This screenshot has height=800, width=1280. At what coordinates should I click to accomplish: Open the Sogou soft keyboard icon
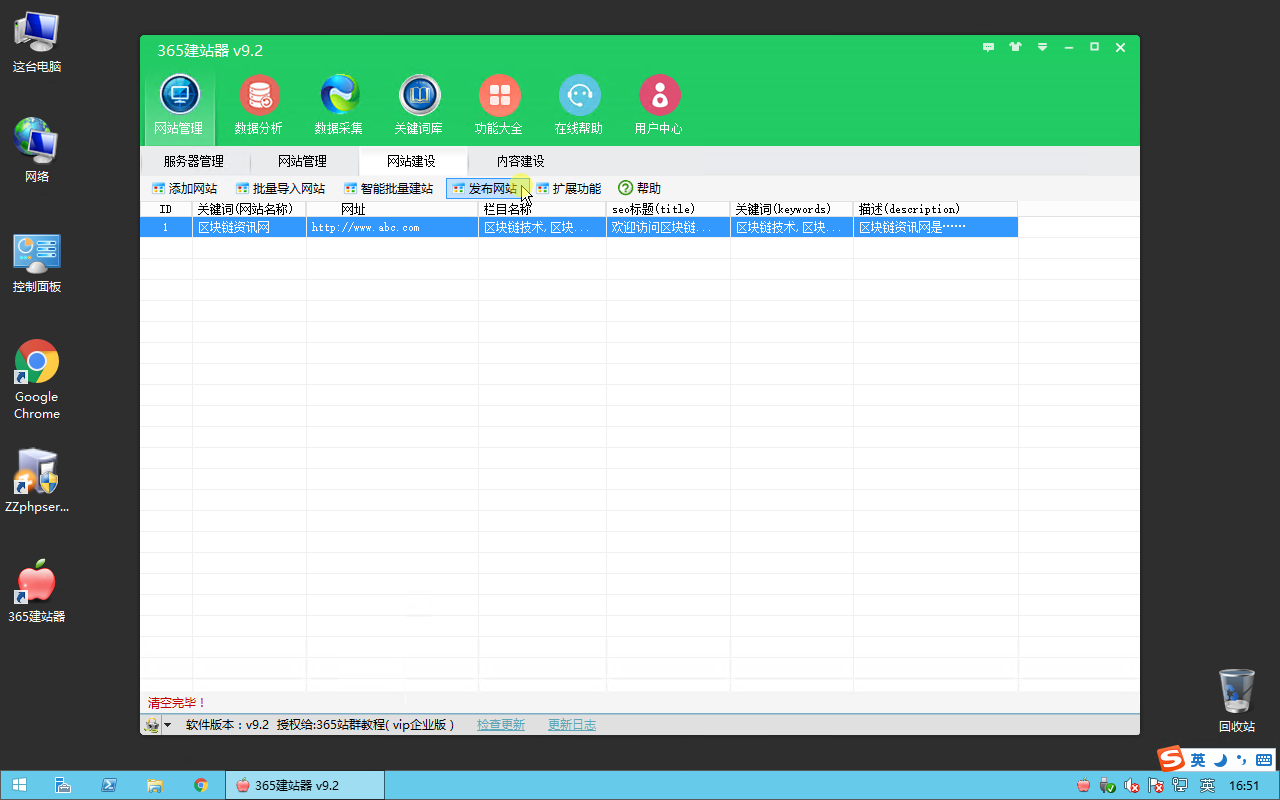pyautogui.click(x=1264, y=760)
